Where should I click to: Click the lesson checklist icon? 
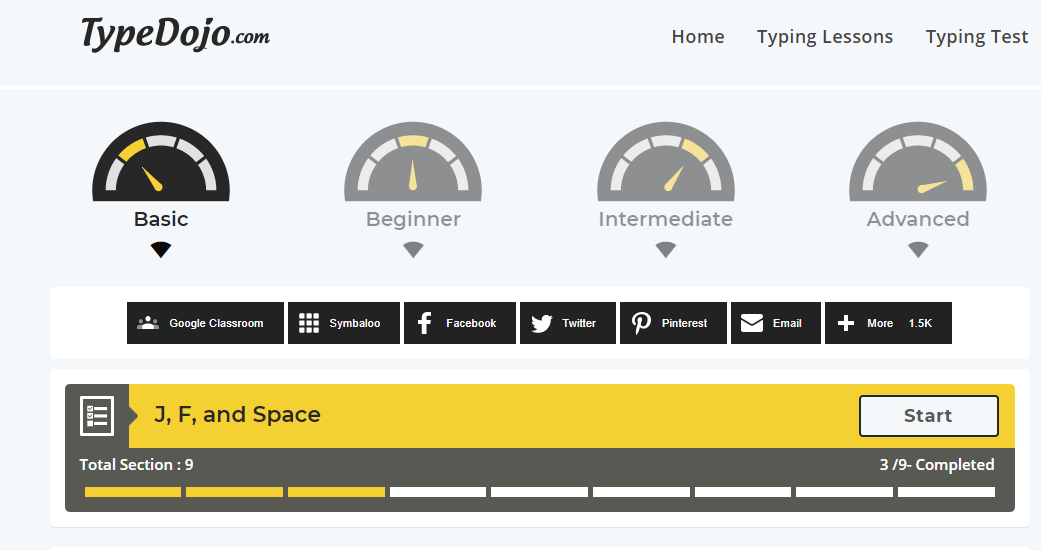97,415
